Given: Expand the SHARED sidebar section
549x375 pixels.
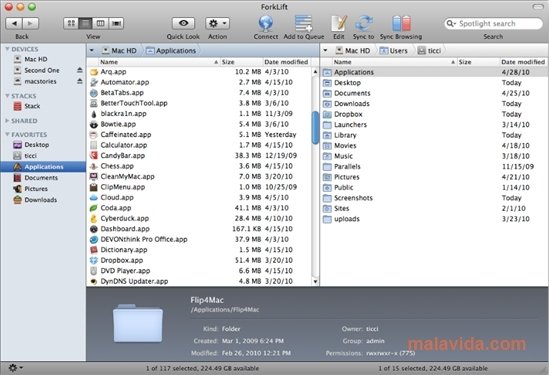Looking at the screenshot, I should pos(7,120).
